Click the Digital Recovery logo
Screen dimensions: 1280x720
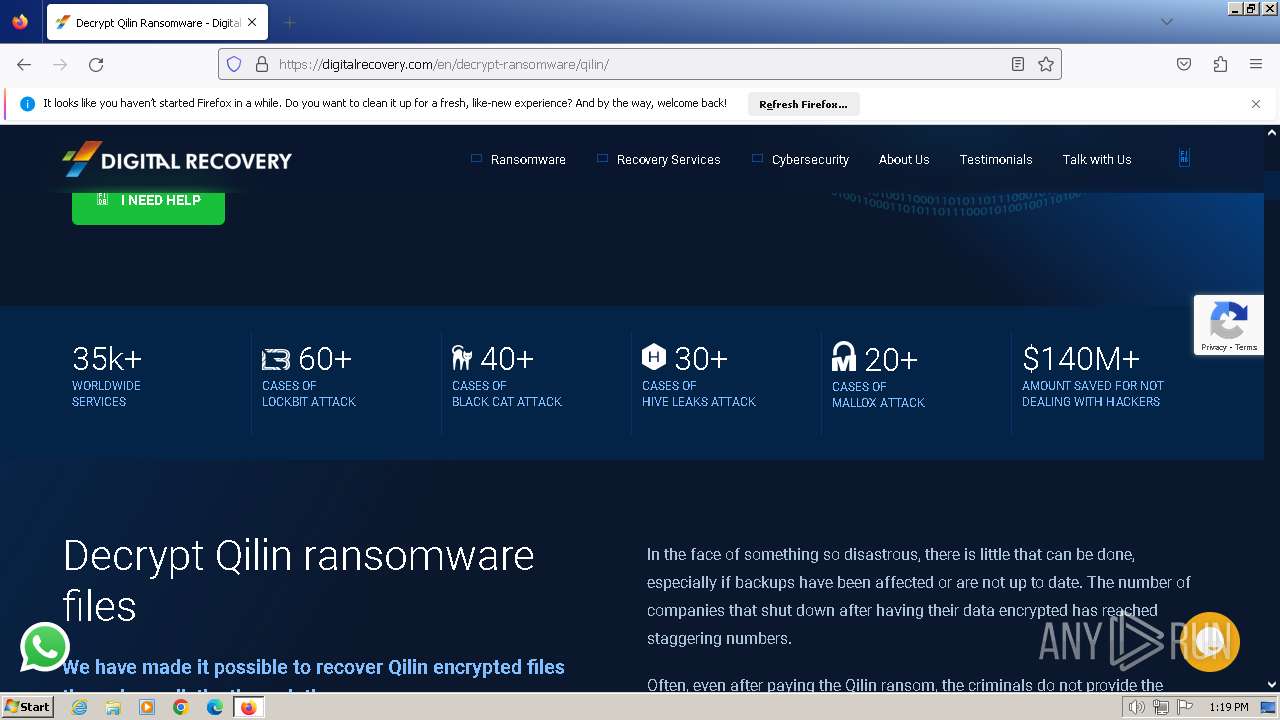177,160
